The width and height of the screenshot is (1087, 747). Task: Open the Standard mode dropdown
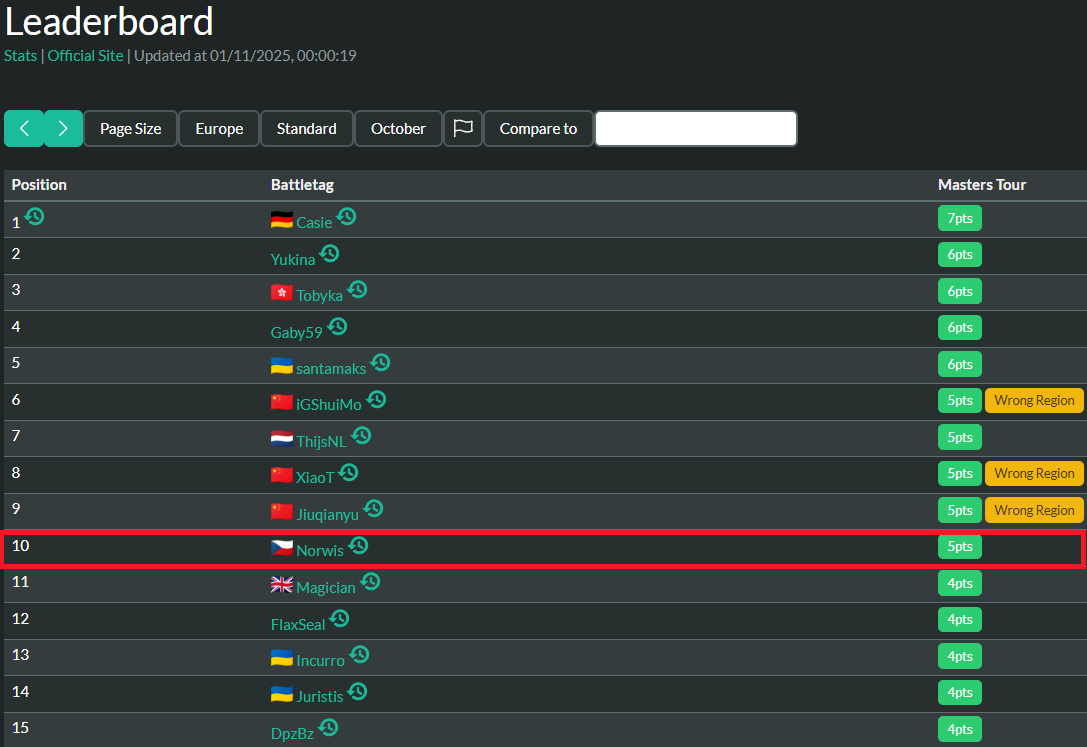point(306,128)
